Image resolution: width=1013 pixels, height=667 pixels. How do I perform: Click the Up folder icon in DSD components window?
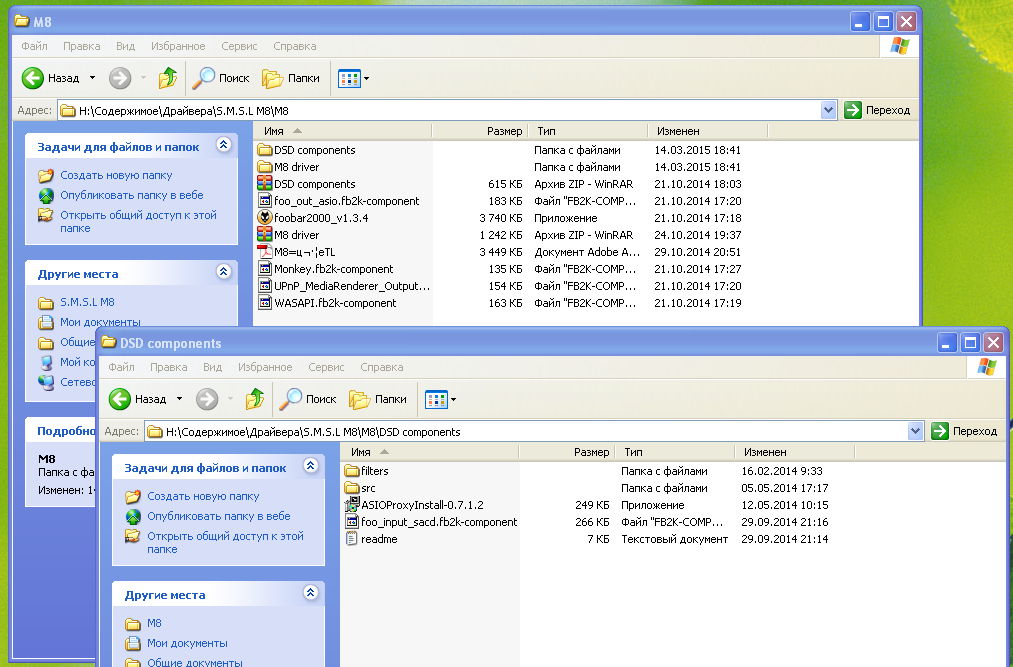pyautogui.click(x=255, y=399)
